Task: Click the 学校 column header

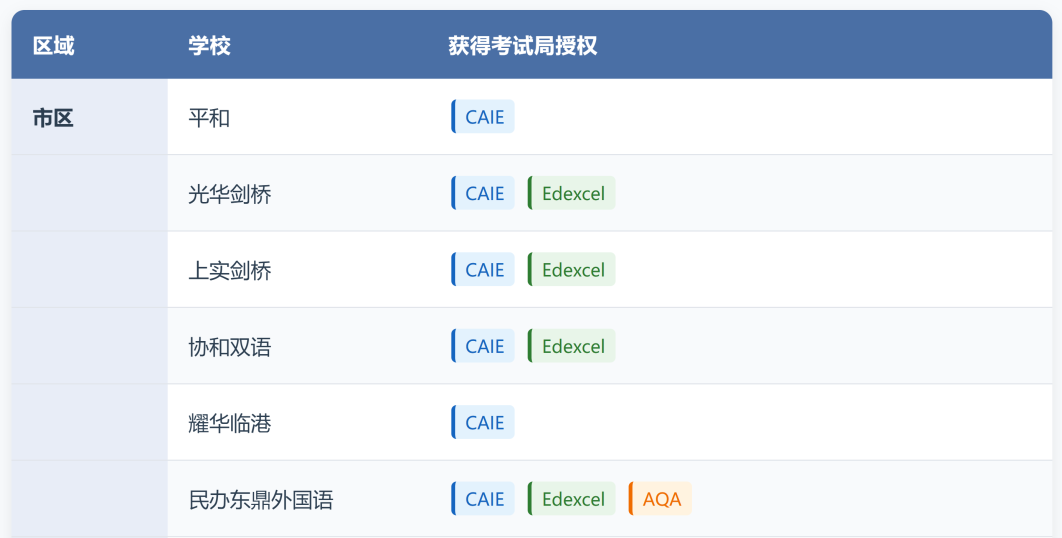Action: point(209,45)
